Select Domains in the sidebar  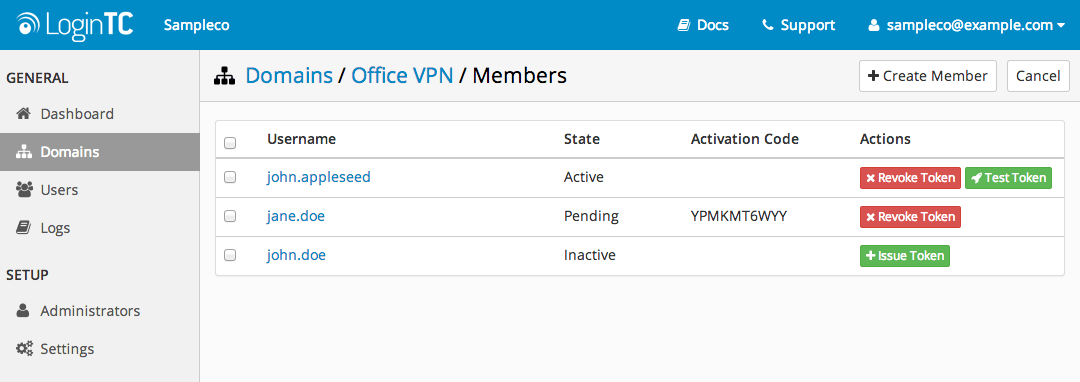click(x=100, y=152)
